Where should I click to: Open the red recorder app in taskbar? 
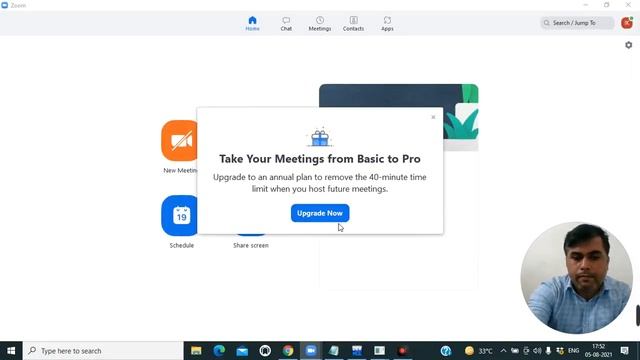pyautogui.click(x=402, y=351)
